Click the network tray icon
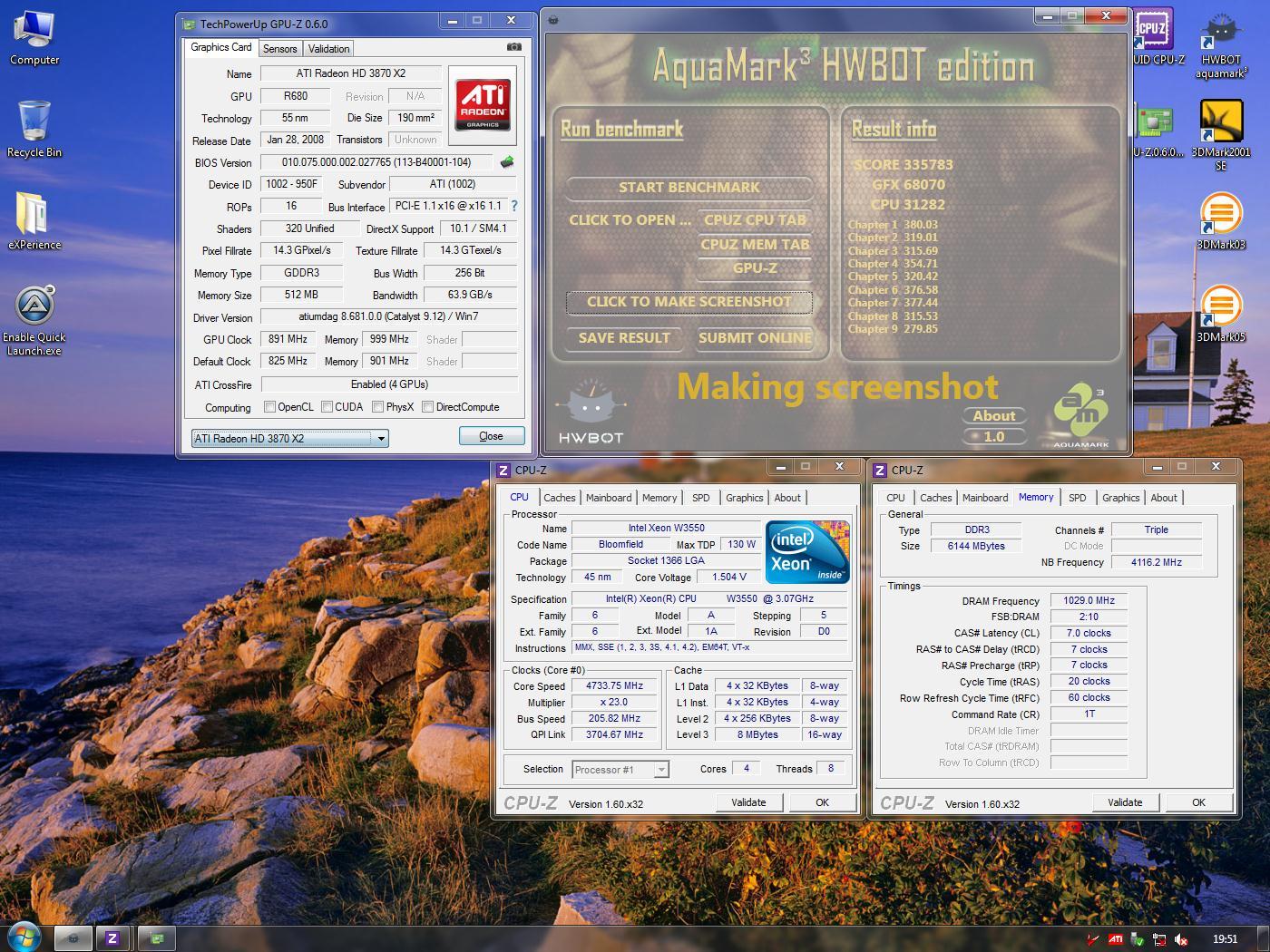The image size is (1270, 952). pyautogui.click(x=1159, y=939)
